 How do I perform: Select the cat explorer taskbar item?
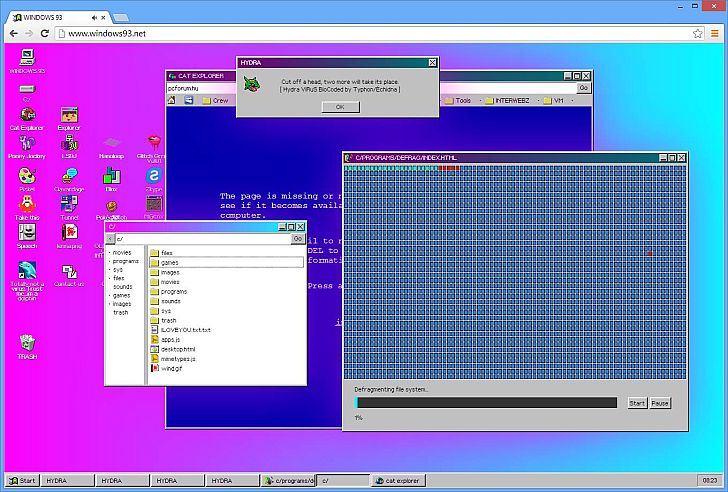pos(398,481)
